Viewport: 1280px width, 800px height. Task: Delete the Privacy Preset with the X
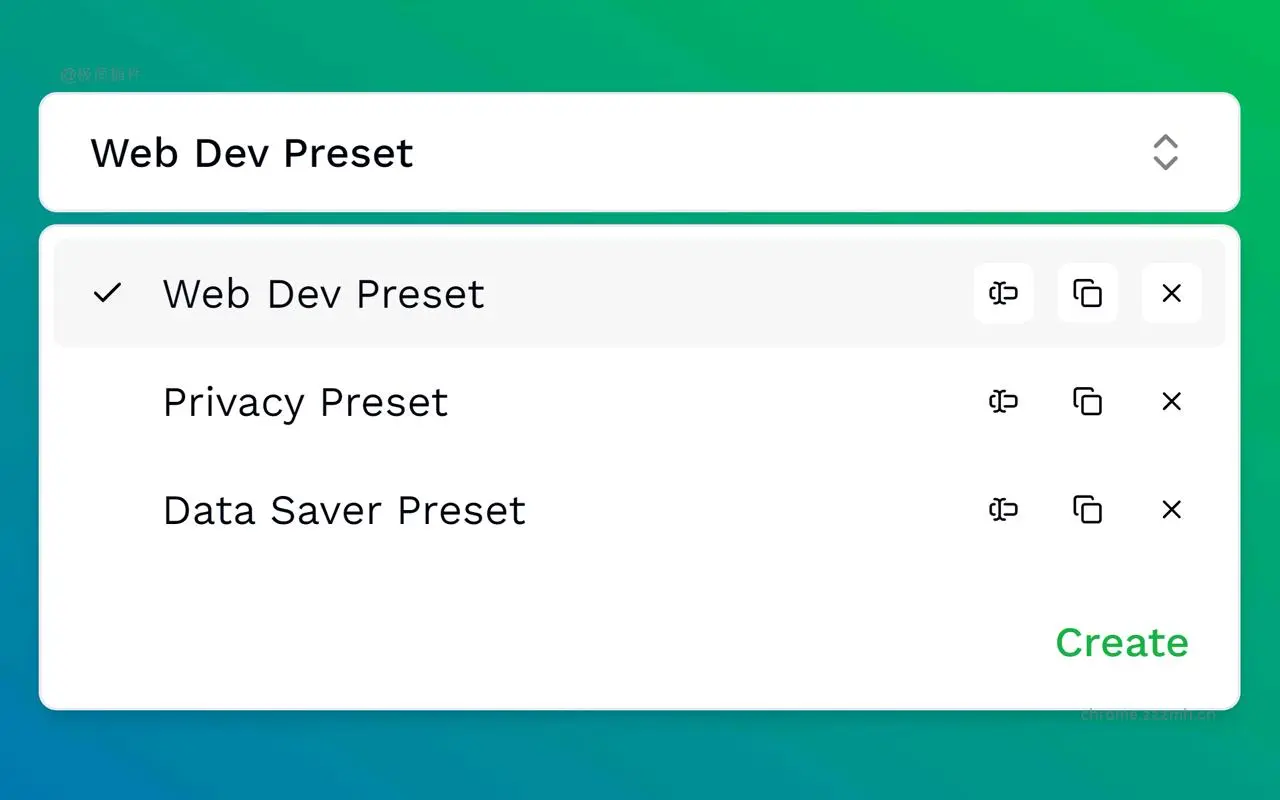(1171, 402)
